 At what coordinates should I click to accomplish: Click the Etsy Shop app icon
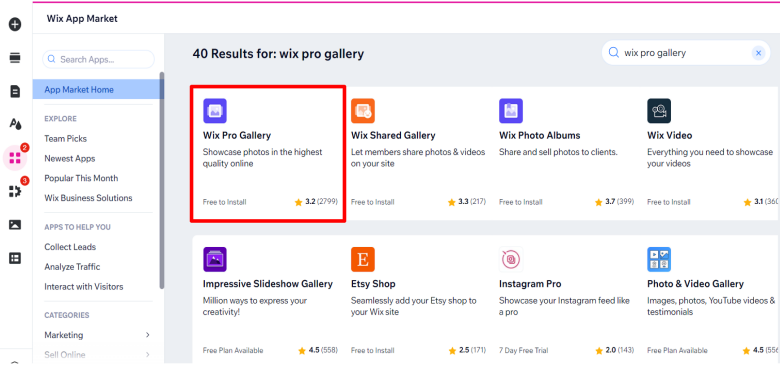[x=363, y=260]
